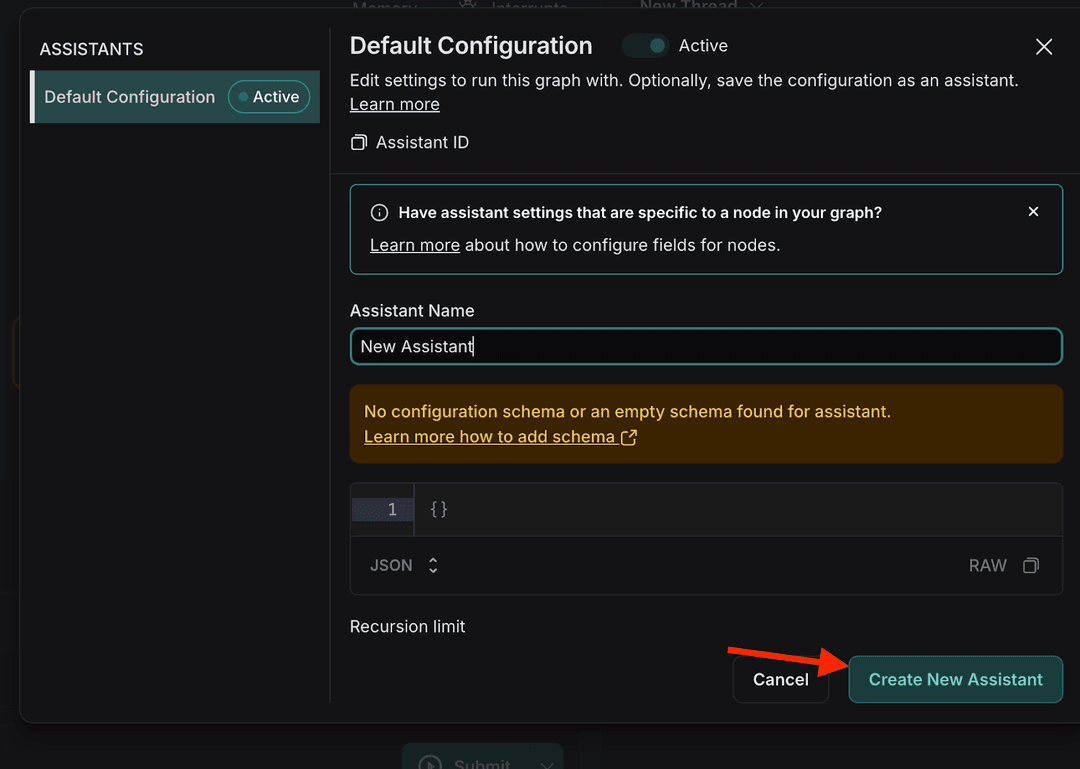Click the Create New Assistant button
Viewport: 1080px width, 769px height.
coord(955,679)
